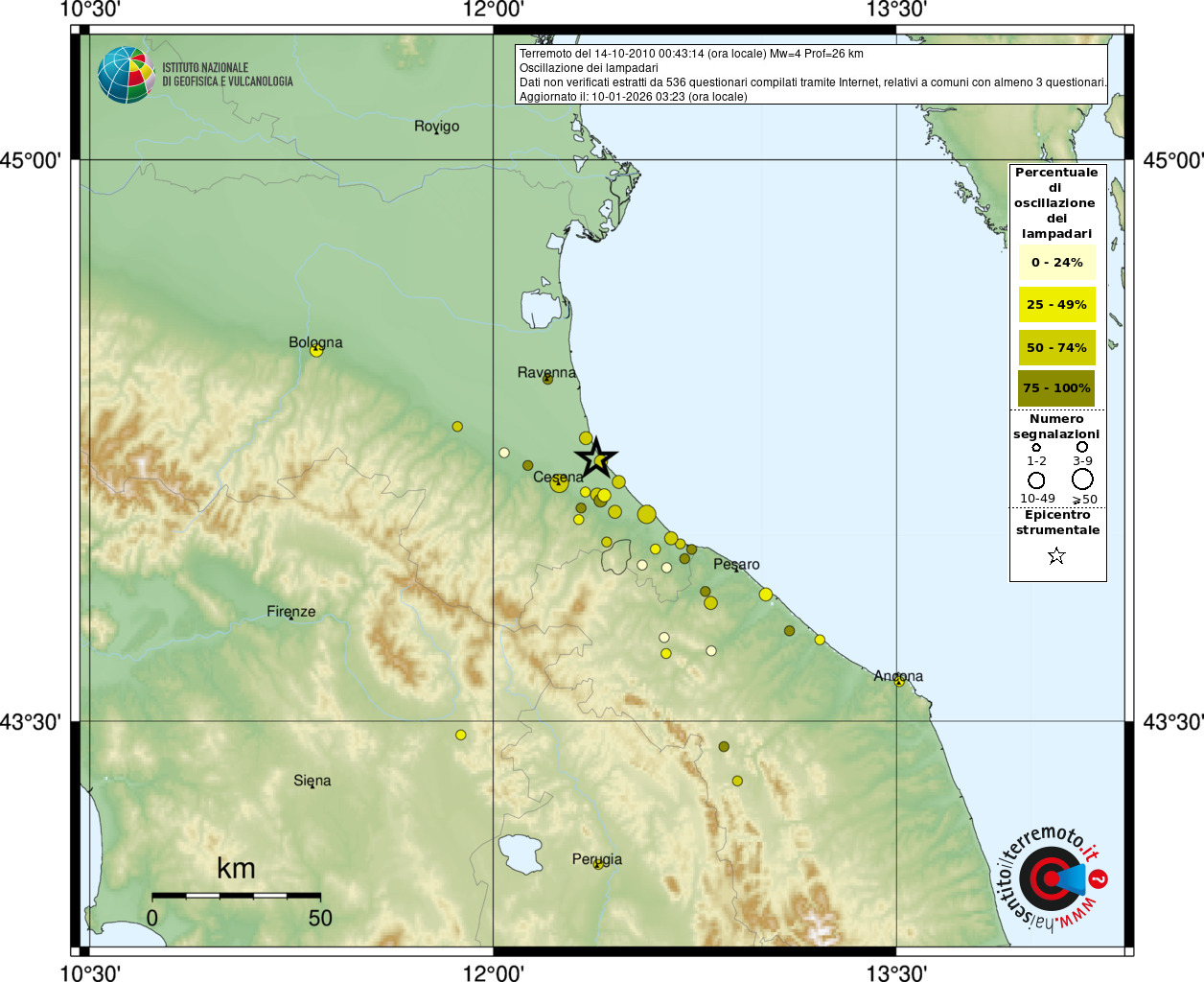Select the ≥50 reports circle in legend
This screenshot has width=1204, height=982.
[1082, 479]
